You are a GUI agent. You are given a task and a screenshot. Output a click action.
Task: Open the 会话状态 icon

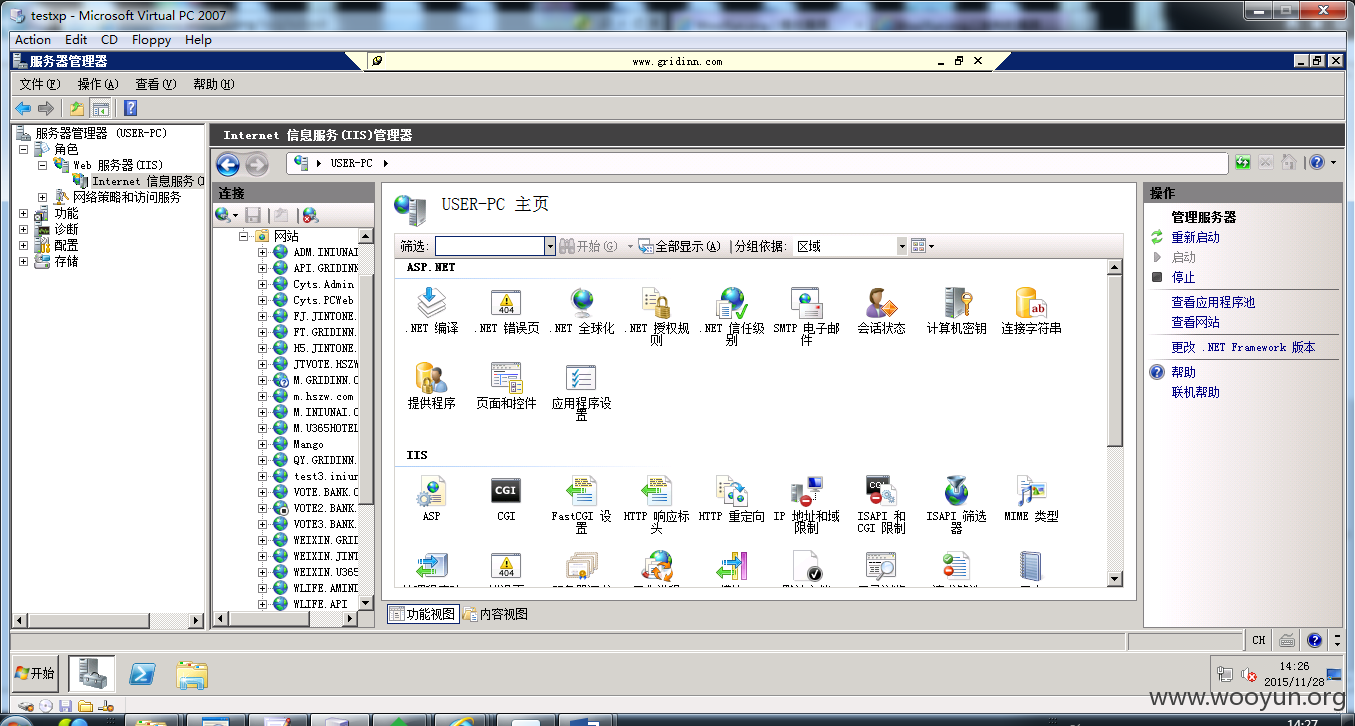(x=881, y=303)
